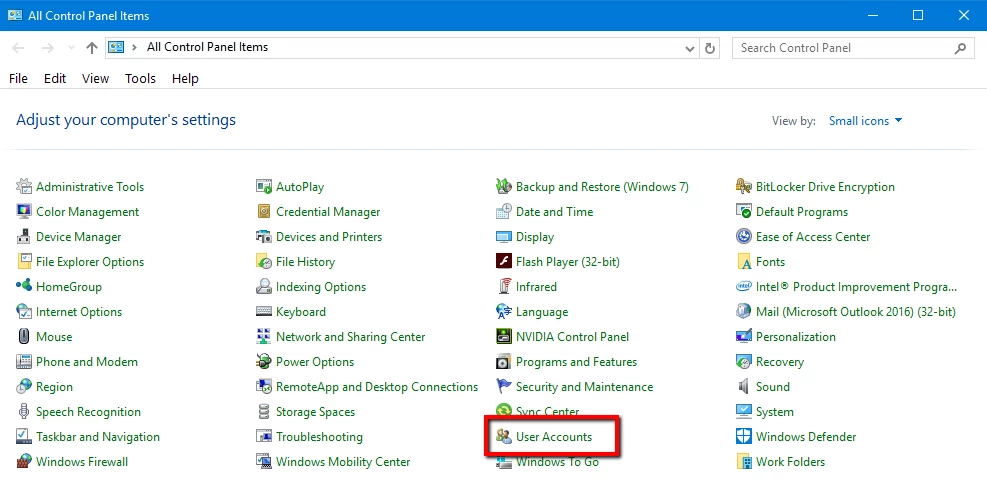Click the Ease of Access Center icon
The width and height of the screenshot is (987, 487).
[744, 237]
